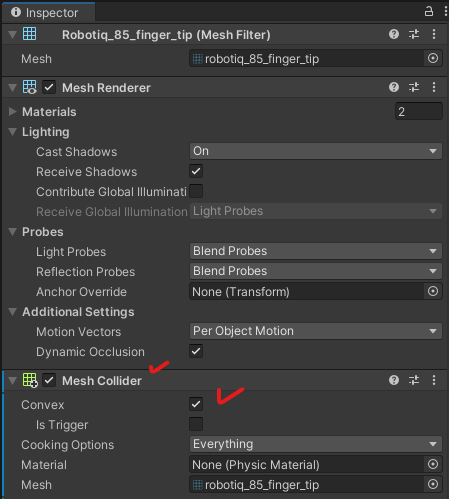Open presets for the Mesh Renderer
Screen dimensions: 449x499
[414, 87]
